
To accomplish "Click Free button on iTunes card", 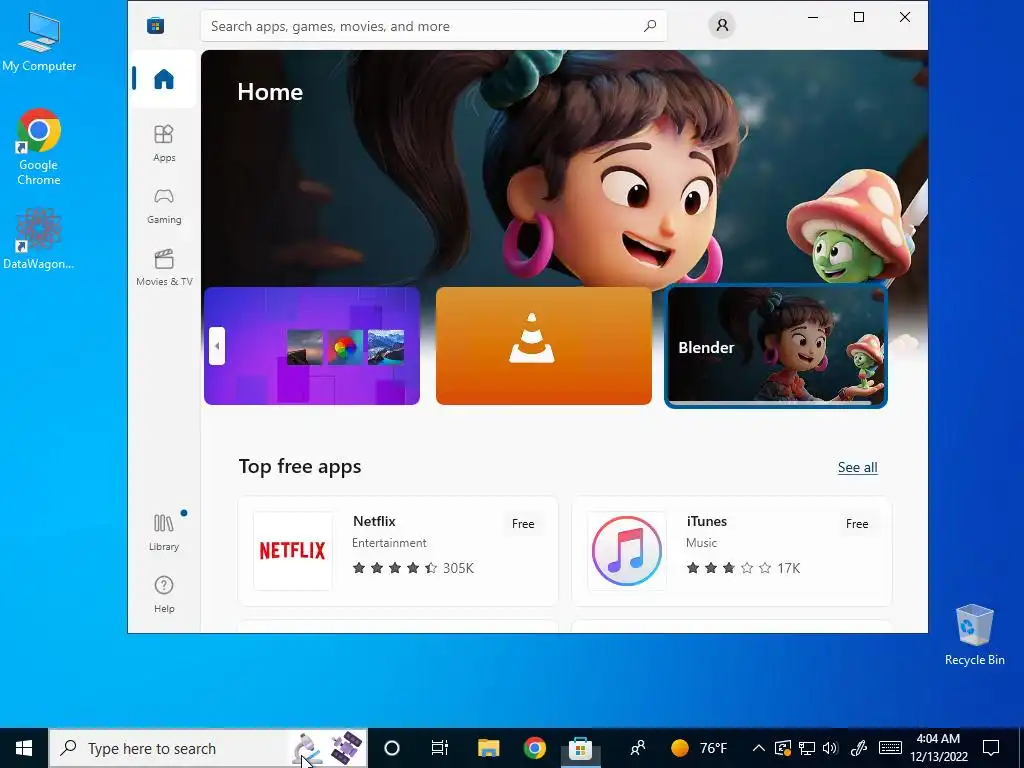I will tap(857, 524).
